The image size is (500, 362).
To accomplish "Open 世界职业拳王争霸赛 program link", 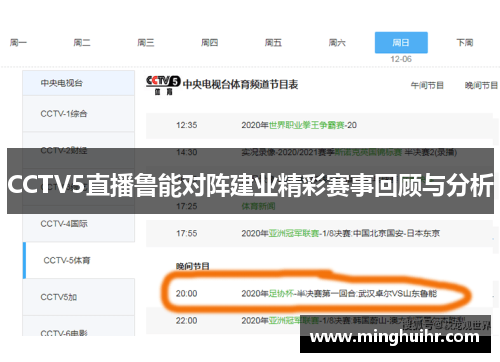I will (x=307, y=125).
